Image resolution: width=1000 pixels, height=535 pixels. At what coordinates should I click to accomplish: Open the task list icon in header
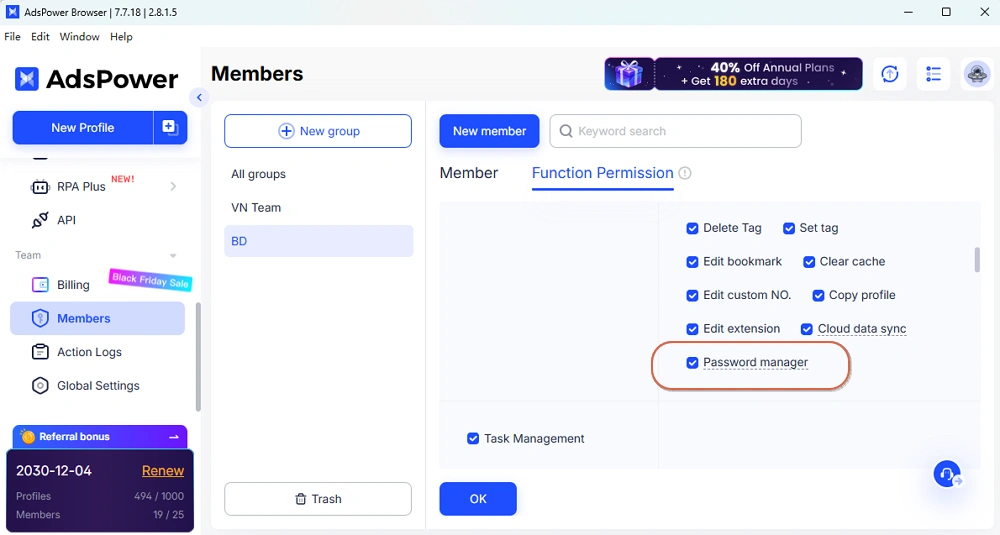click(933, 74)
